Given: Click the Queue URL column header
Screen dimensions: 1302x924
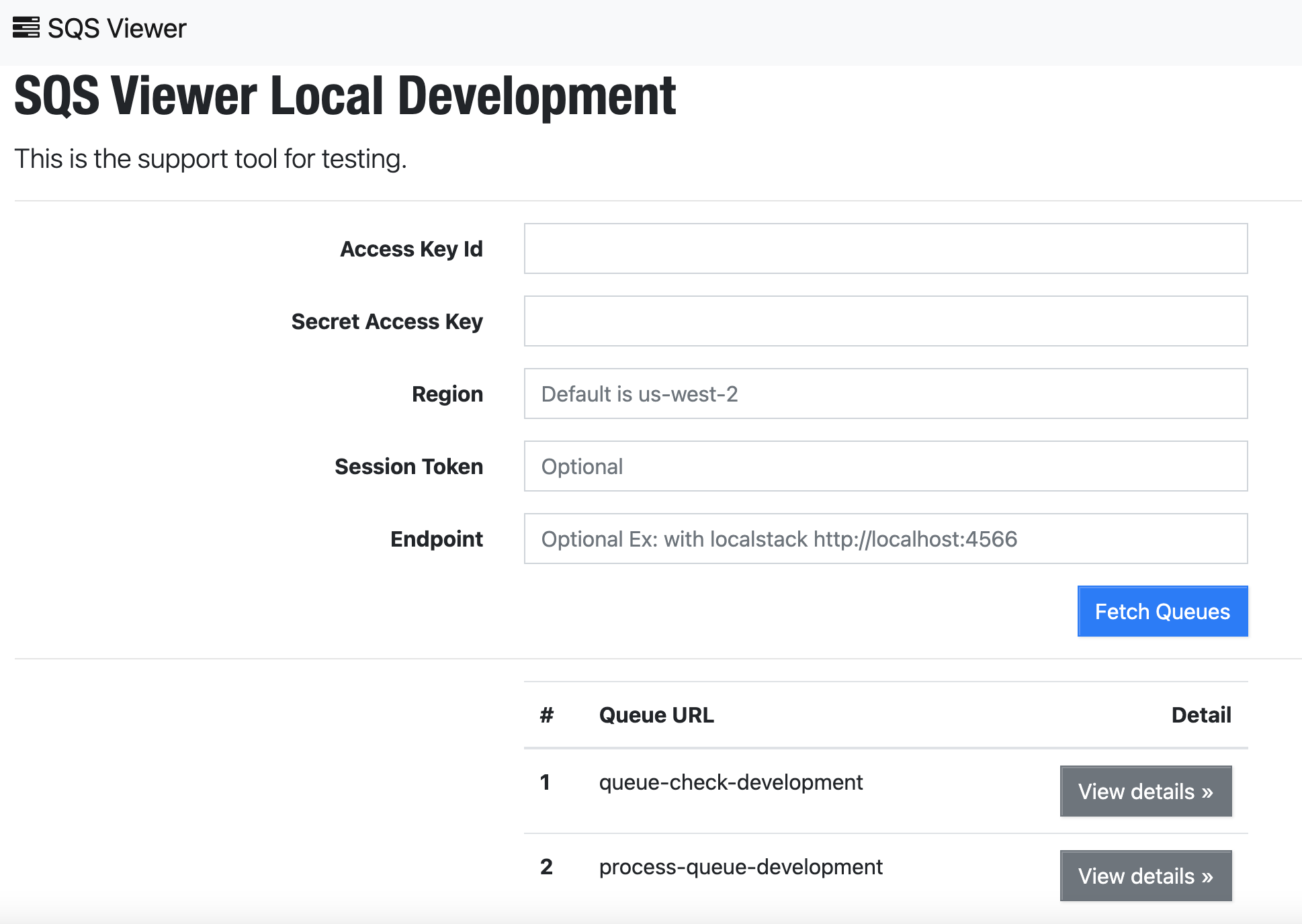Looking at the screenshot, I should point(656,714).
